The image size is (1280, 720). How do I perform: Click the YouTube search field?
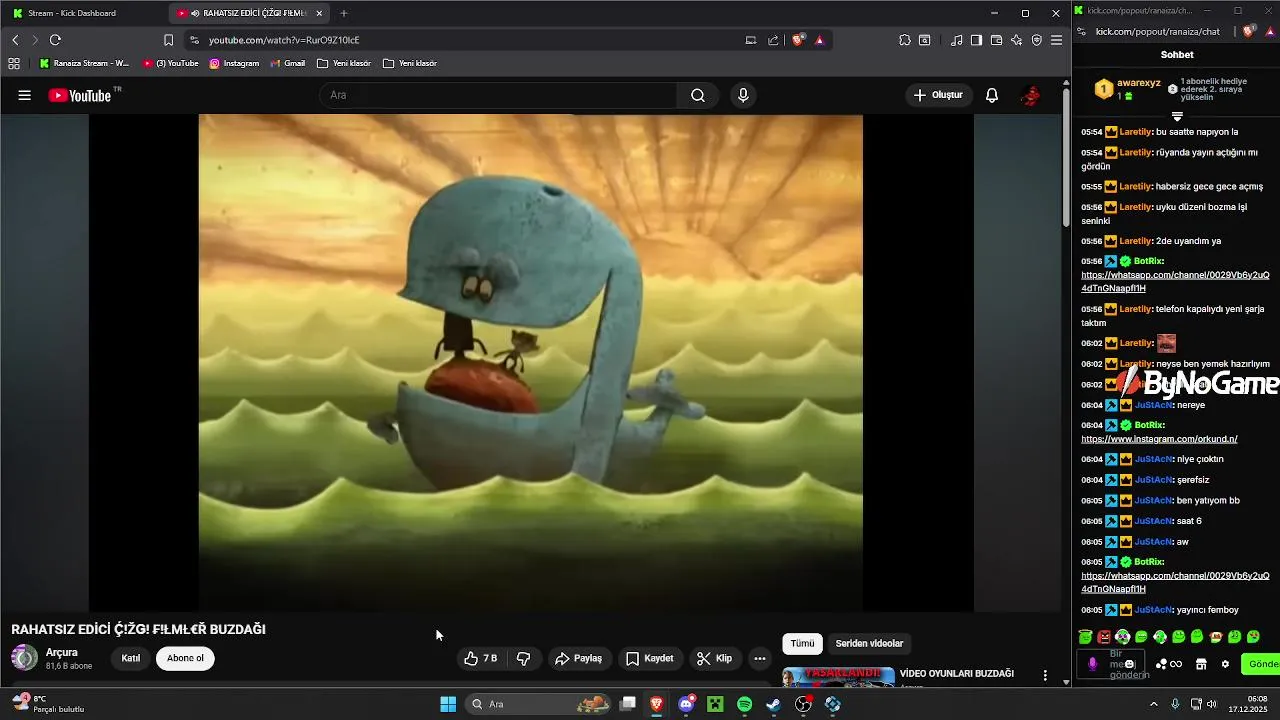pyautogui.click(x=498, y=95)
